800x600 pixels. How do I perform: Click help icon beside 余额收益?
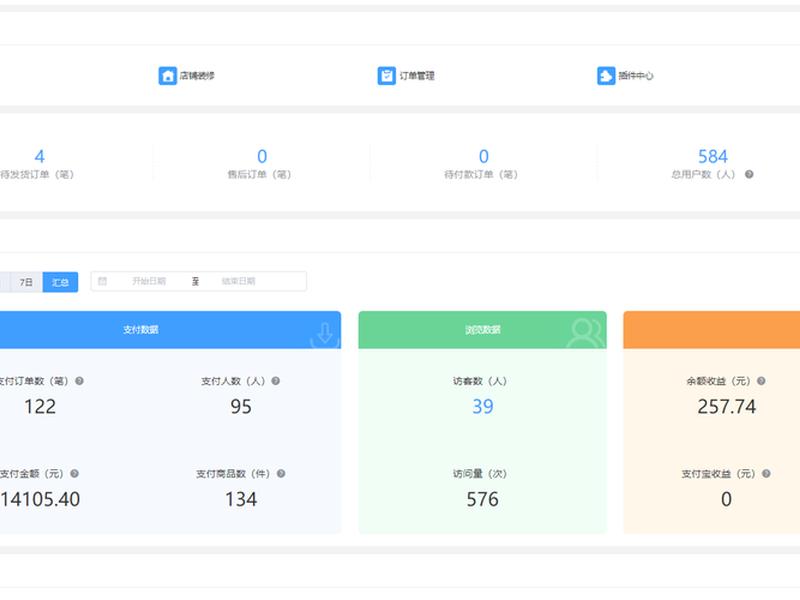761,381
